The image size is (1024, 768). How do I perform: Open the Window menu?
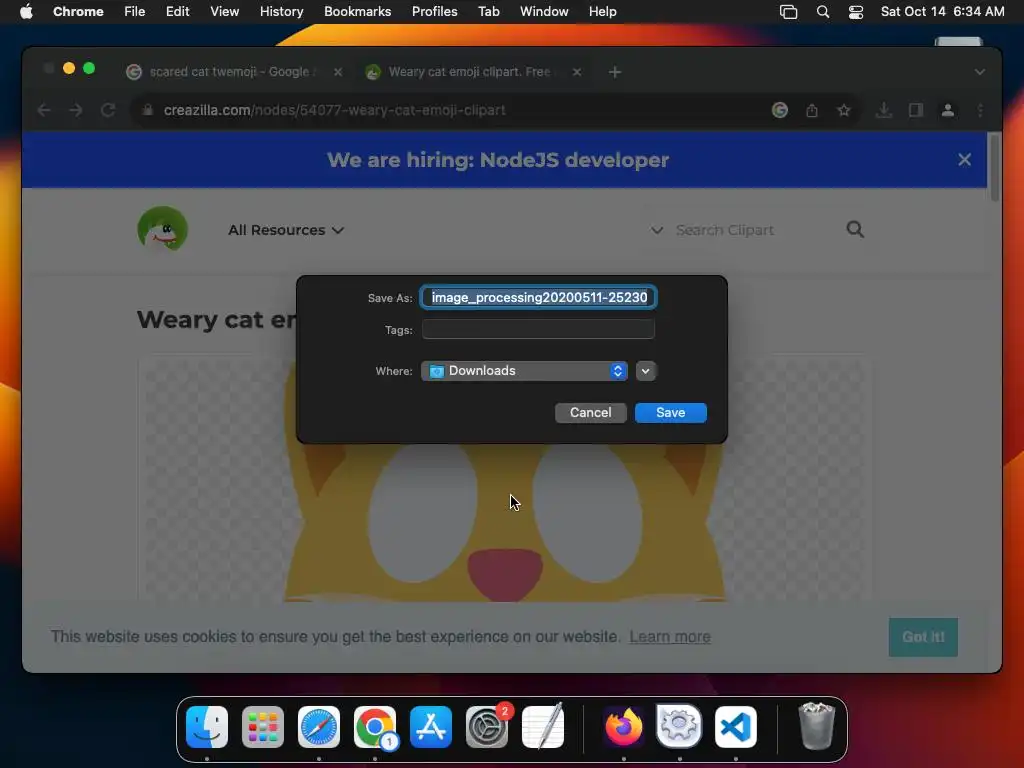click(544, 12)
